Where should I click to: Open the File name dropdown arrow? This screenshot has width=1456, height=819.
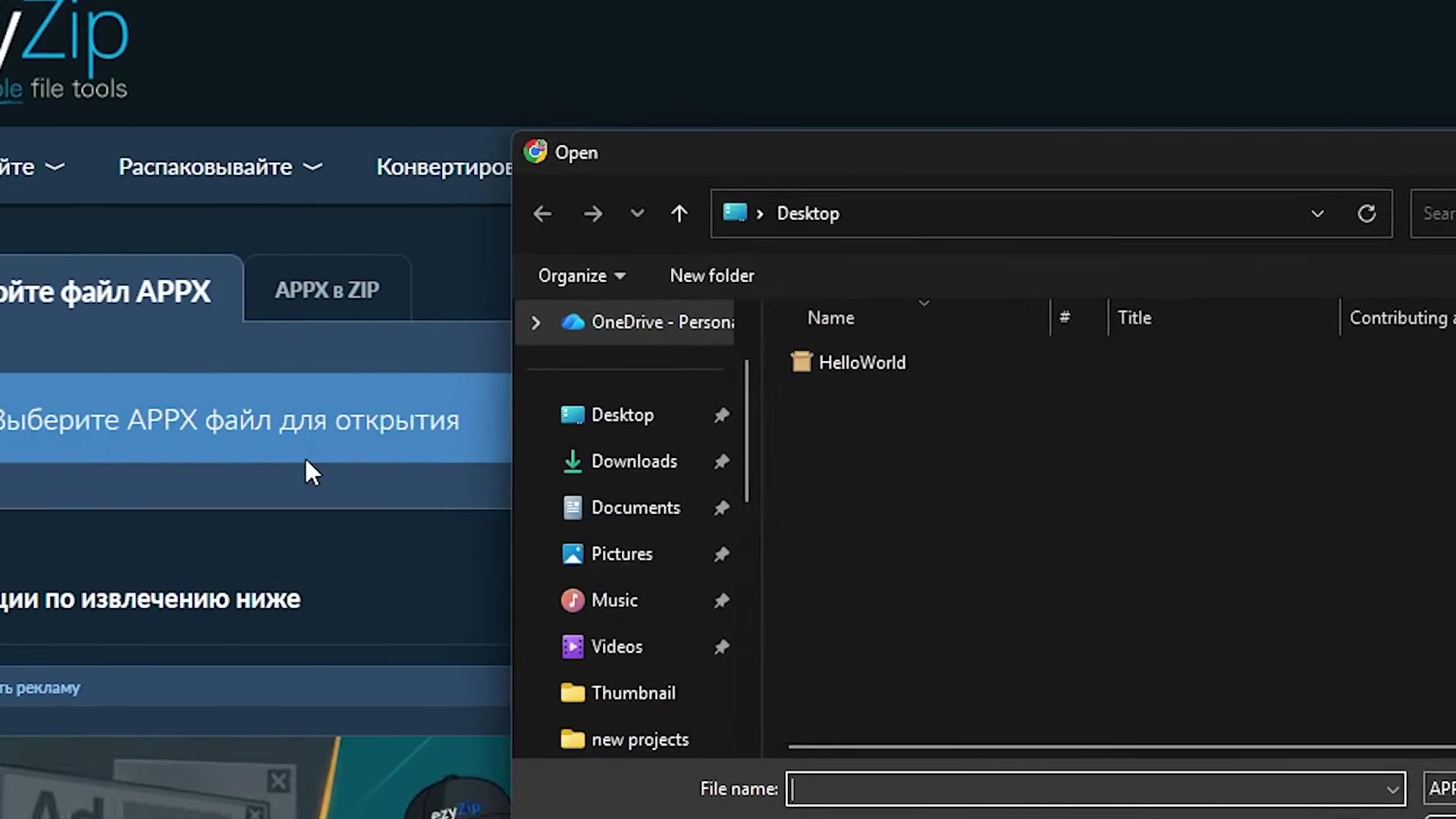point(1392,789)
